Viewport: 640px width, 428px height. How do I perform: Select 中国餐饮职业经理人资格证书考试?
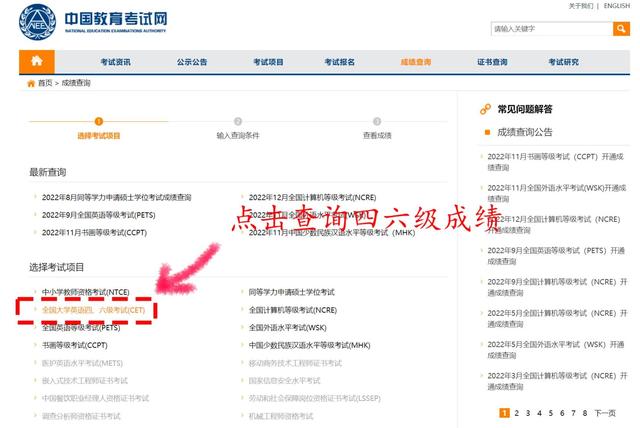pyautogui.click(x=95, y=398)
